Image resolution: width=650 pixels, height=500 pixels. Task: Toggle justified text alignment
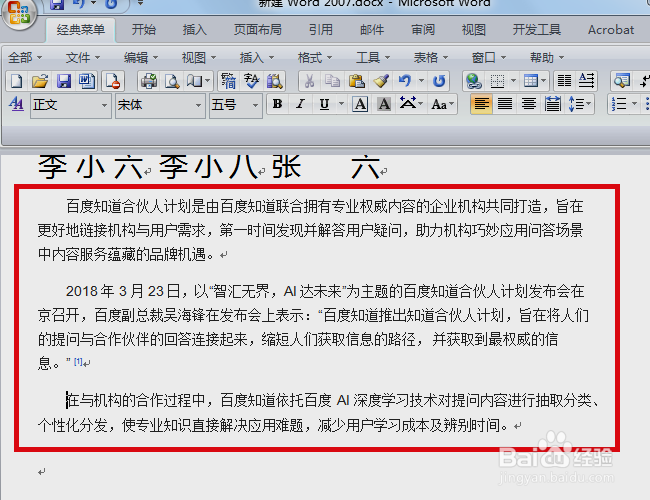click(504, 104)
